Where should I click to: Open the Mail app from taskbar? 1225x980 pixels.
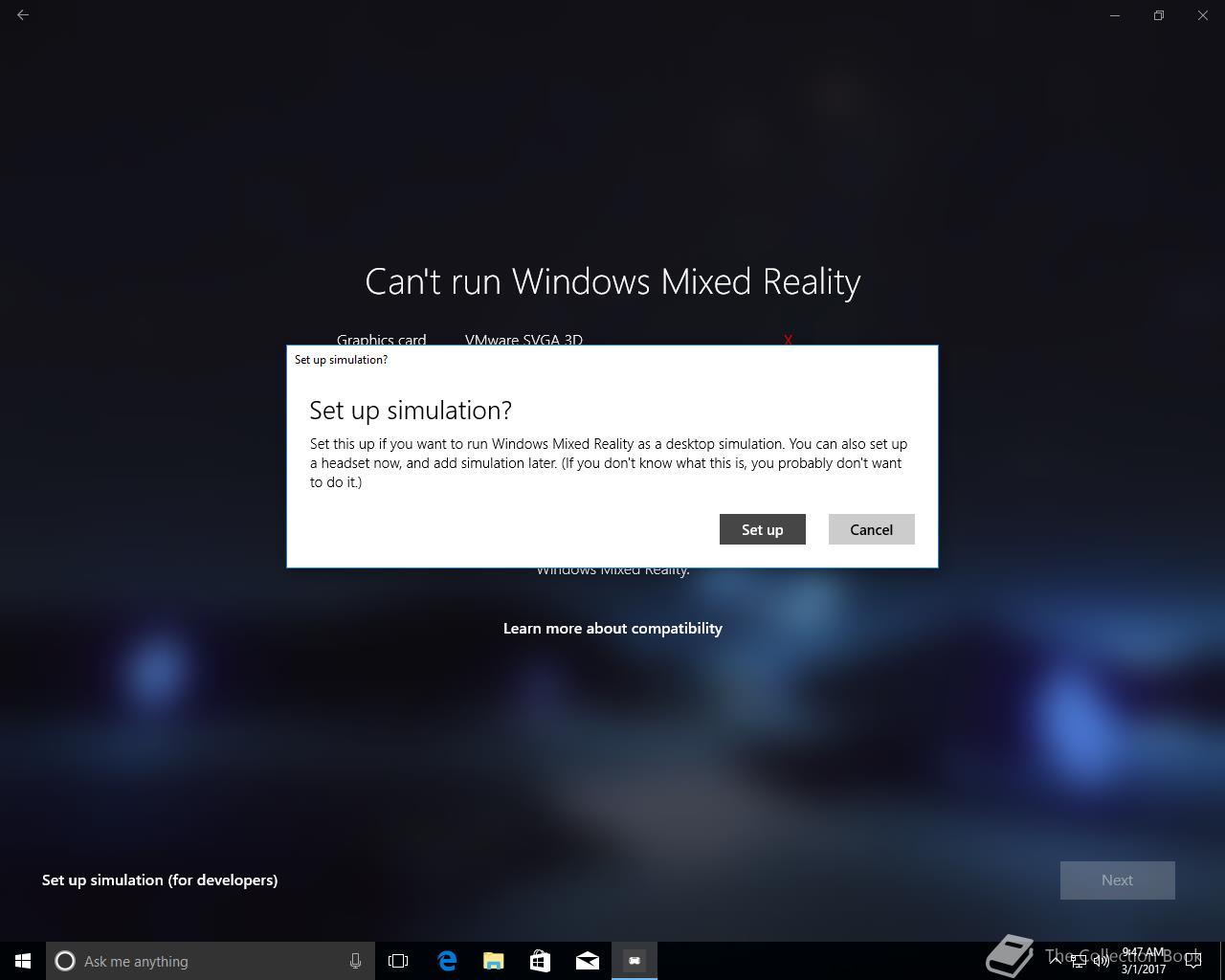pos(588,961)
